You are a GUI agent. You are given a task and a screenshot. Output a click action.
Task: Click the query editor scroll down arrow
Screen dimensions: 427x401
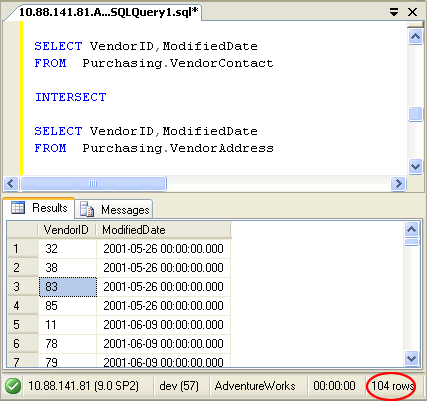coord(416,166)
